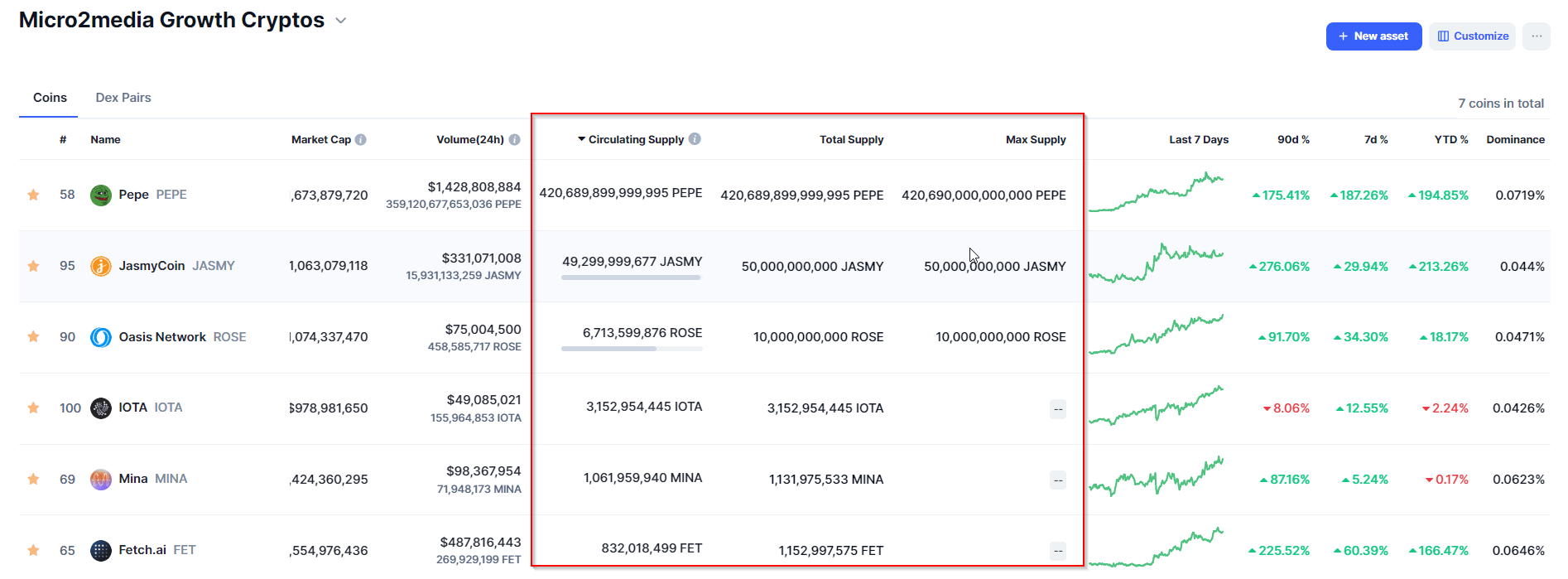The image size is (1568, 579).
Task: Click the 7 coins in total label
Action: point(1501,104)
